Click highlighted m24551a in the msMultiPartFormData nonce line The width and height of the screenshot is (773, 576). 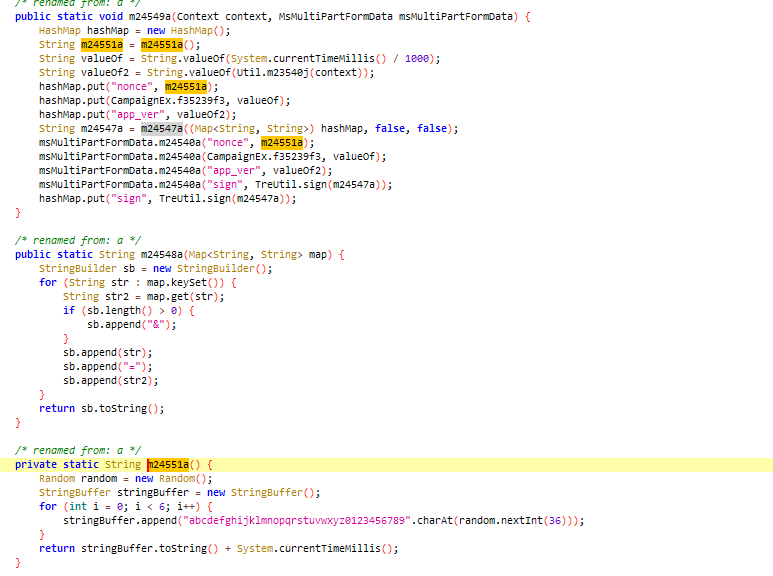(282, 143)
